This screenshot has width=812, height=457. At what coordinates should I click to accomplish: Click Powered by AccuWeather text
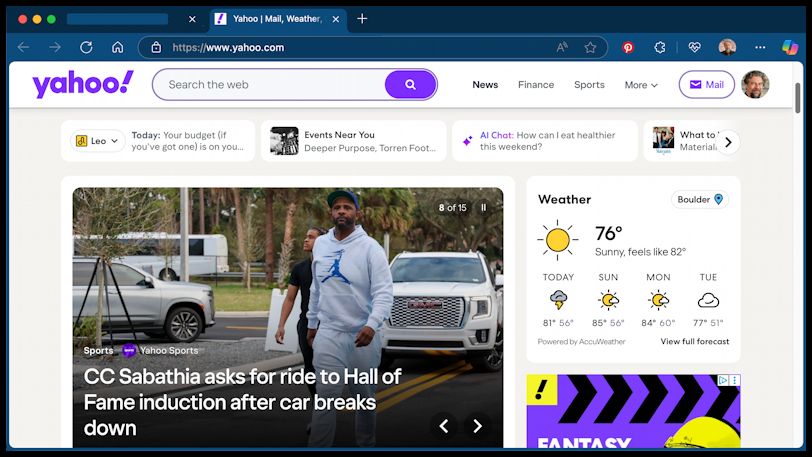tap(582, 342)
